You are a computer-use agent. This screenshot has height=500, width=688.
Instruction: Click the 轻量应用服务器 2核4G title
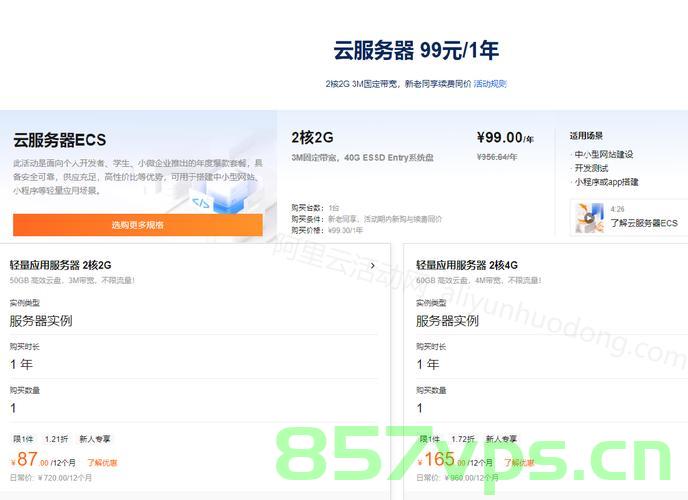[467, 265]
